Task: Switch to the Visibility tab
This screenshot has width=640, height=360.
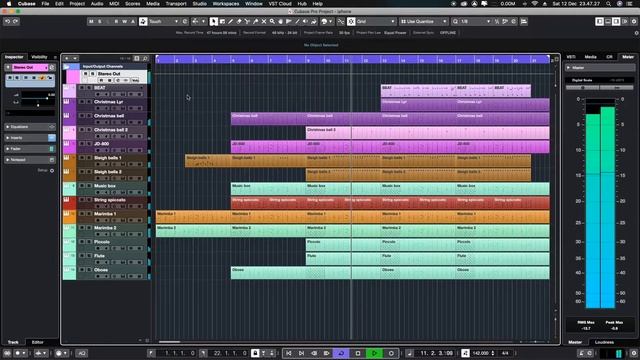Action: point(39,57)
